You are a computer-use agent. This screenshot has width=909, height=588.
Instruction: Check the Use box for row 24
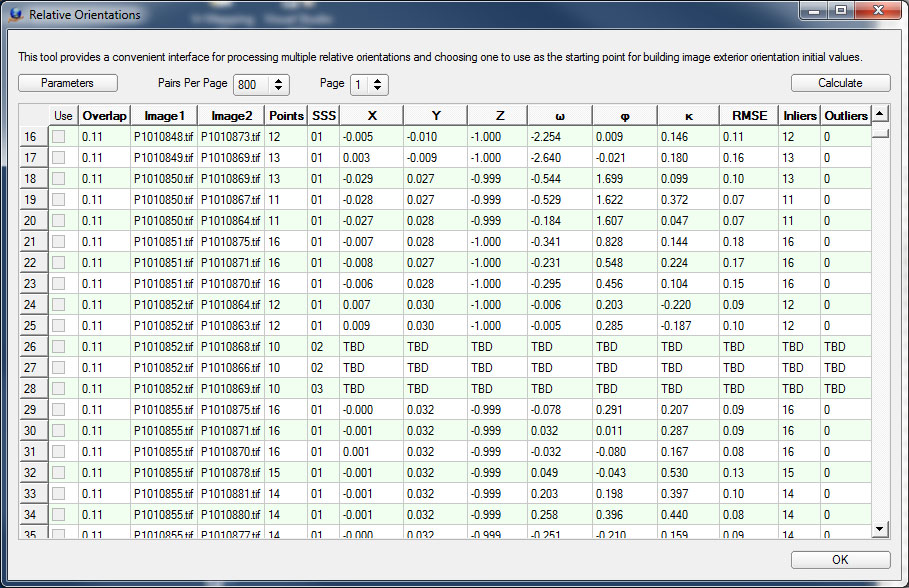[x=59, y=304]
